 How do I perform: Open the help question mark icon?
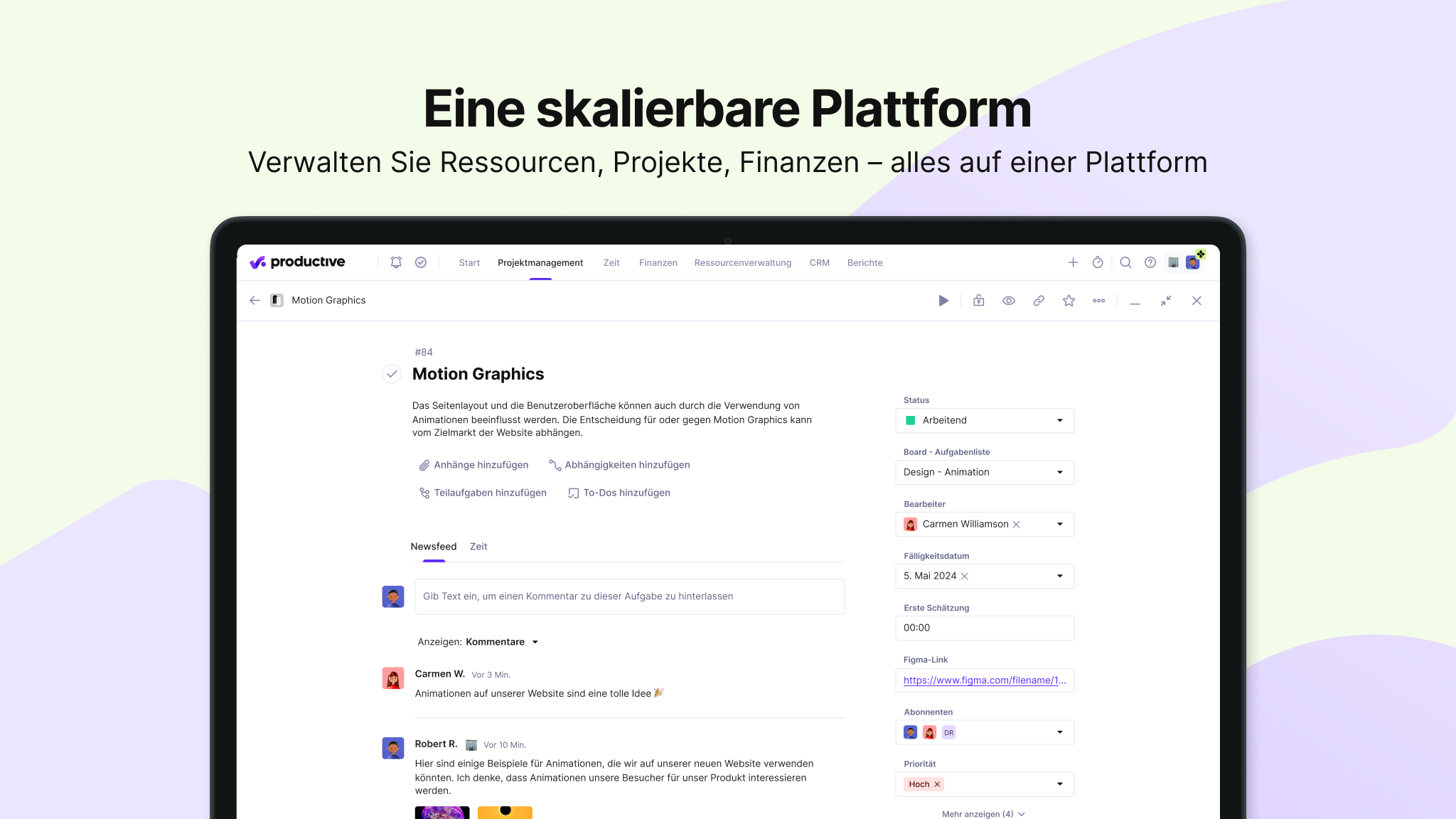point(1150,262)
